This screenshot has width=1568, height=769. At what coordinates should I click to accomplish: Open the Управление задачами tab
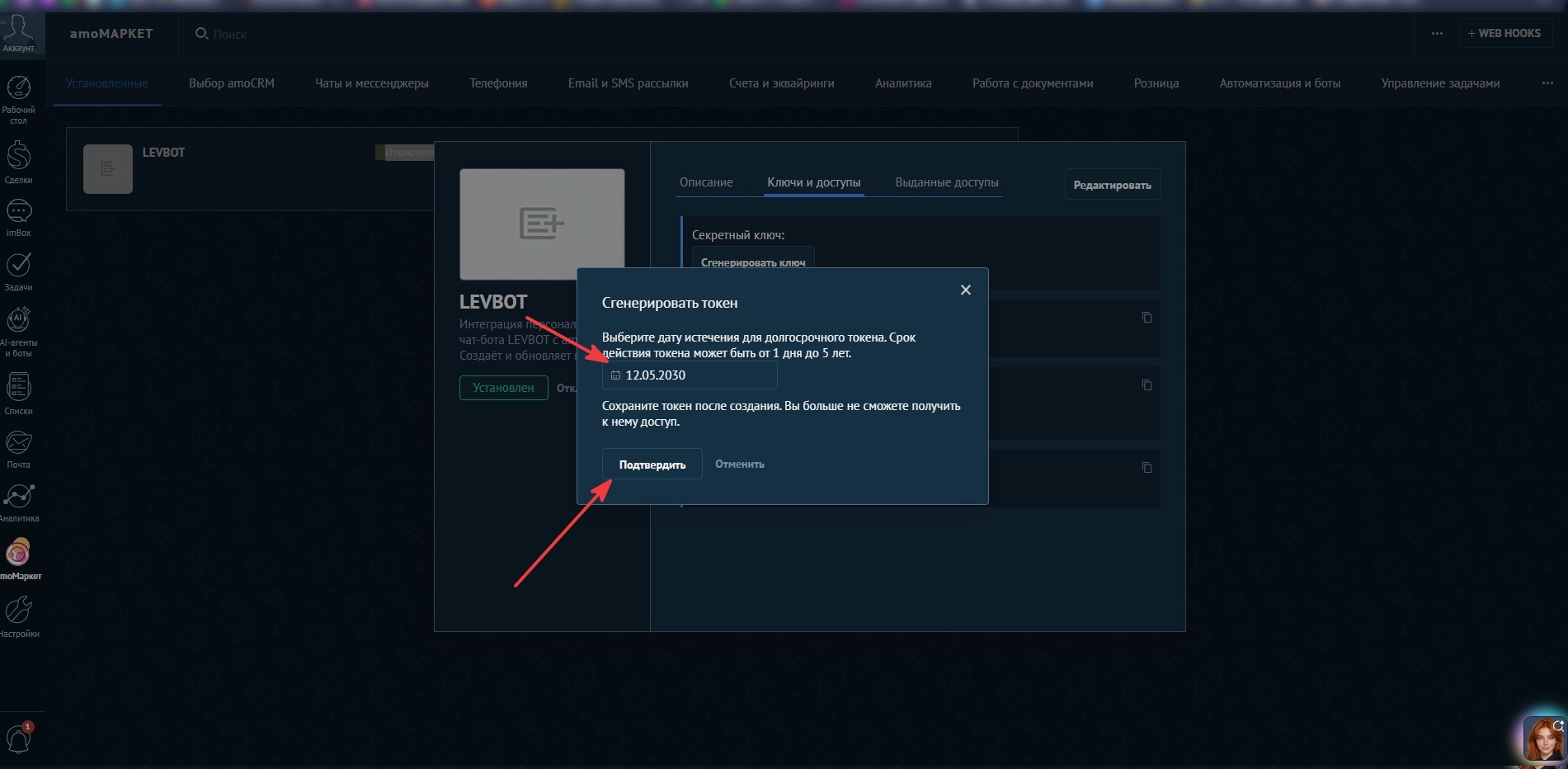1441,83
